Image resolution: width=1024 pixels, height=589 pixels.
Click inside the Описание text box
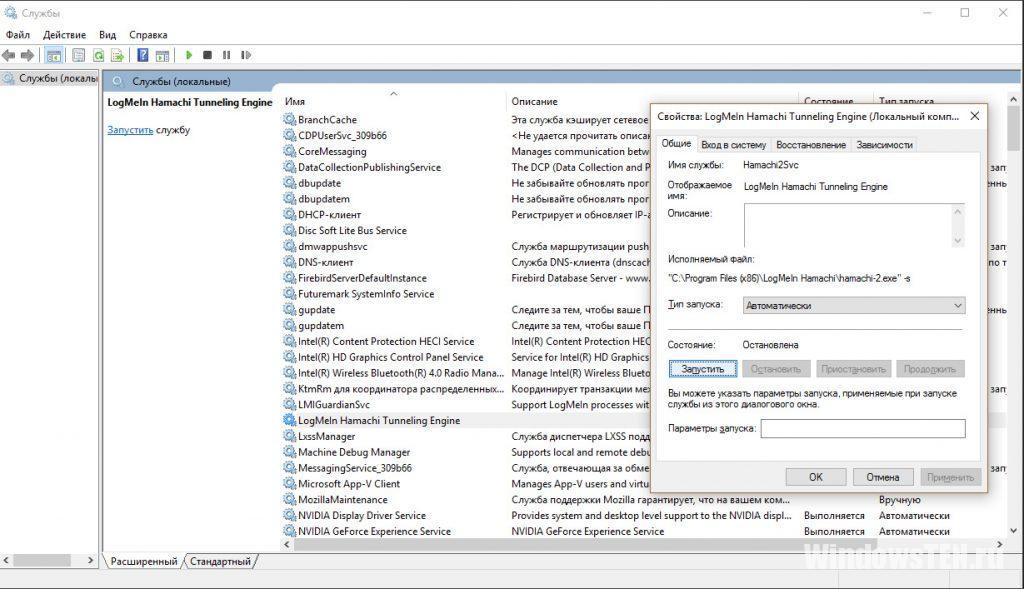coord(848,225)
